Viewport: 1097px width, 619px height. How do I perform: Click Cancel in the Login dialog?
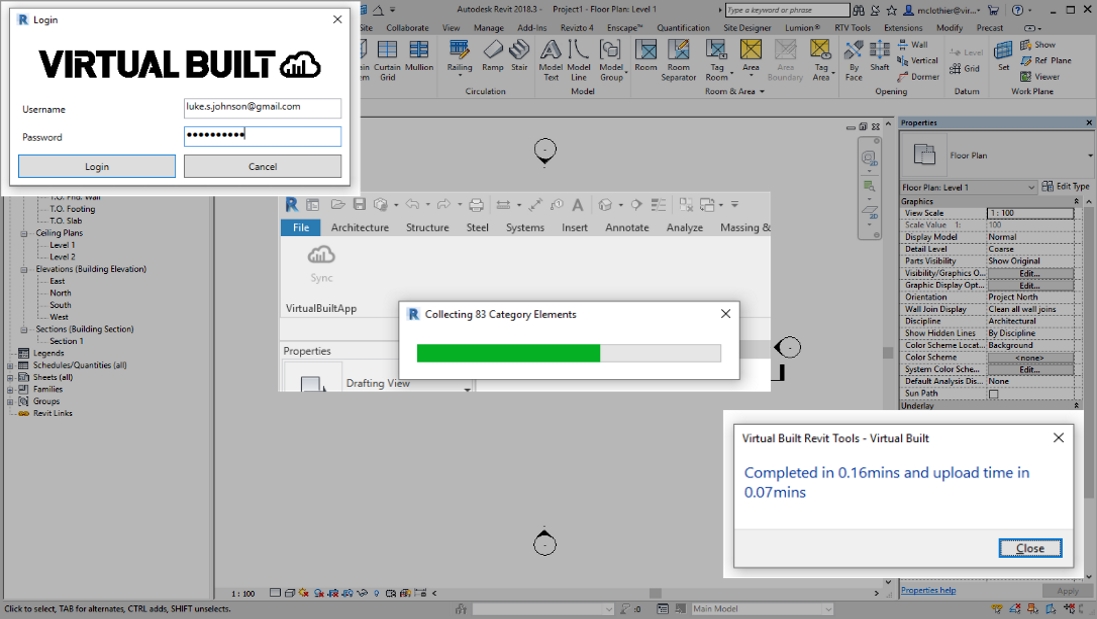click(x=262, y=166)
